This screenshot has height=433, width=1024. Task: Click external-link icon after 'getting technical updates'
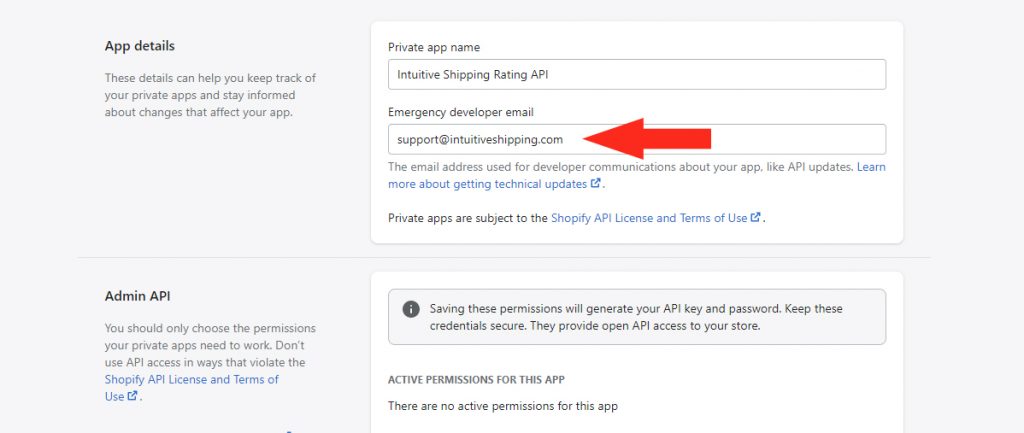tap(595, 184)
